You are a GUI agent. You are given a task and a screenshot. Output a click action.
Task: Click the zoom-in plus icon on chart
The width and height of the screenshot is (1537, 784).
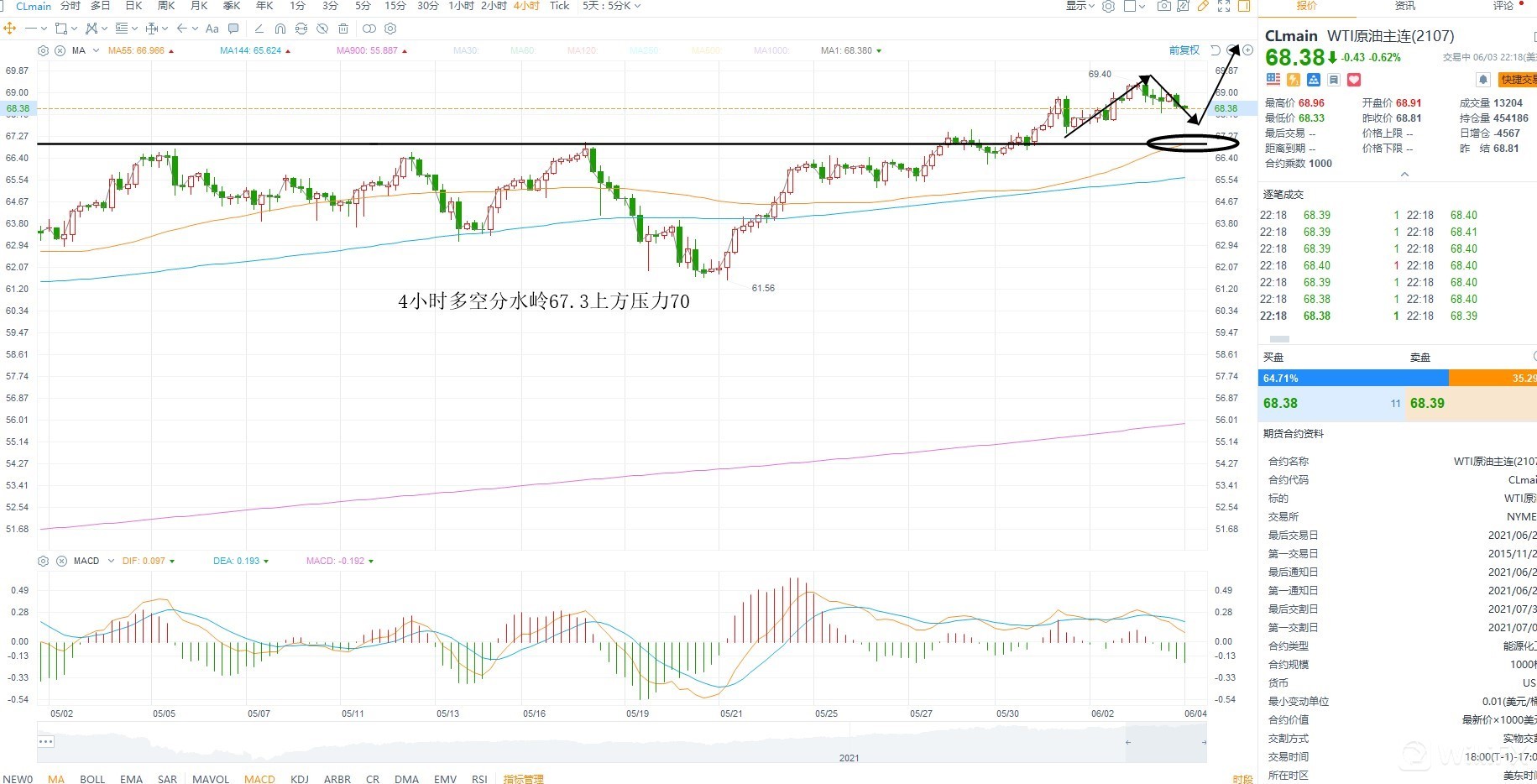click(x=1247, y=50)
